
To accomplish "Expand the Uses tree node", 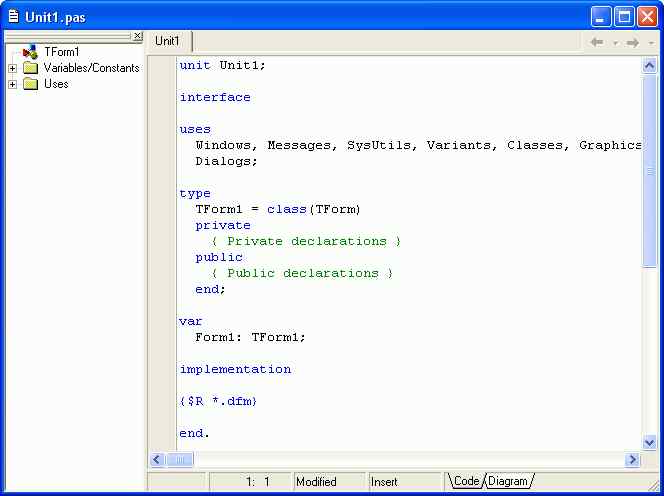I will (x=12, y=84).
